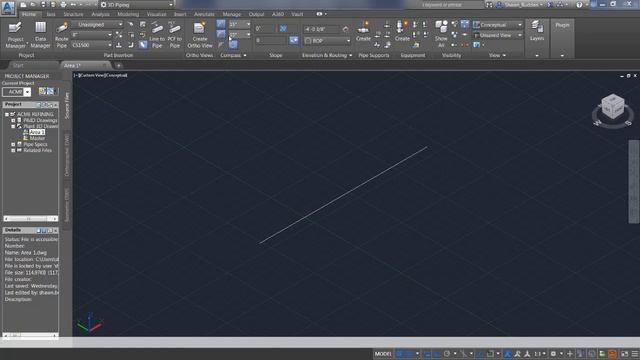Screen dimensions: 640x360
Task: Expand the Elevation & Routing panel title
Action: 327,55
